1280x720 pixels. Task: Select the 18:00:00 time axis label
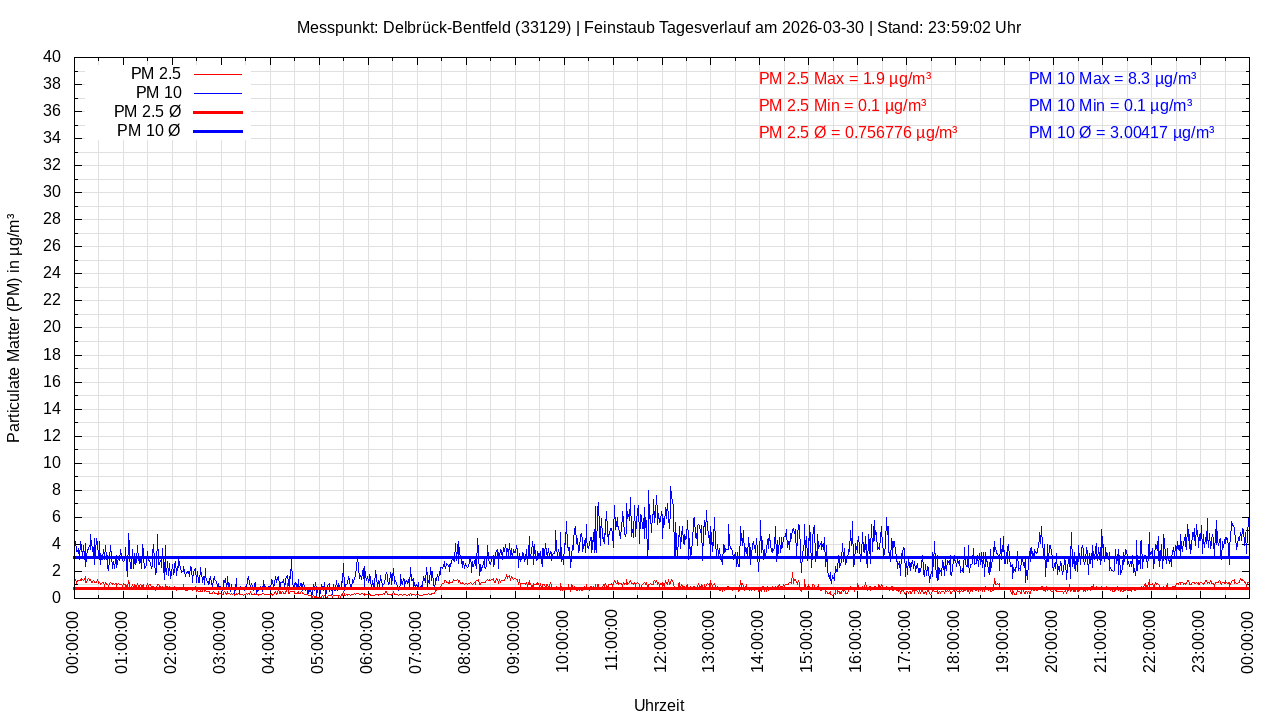[x=954, y=641]
